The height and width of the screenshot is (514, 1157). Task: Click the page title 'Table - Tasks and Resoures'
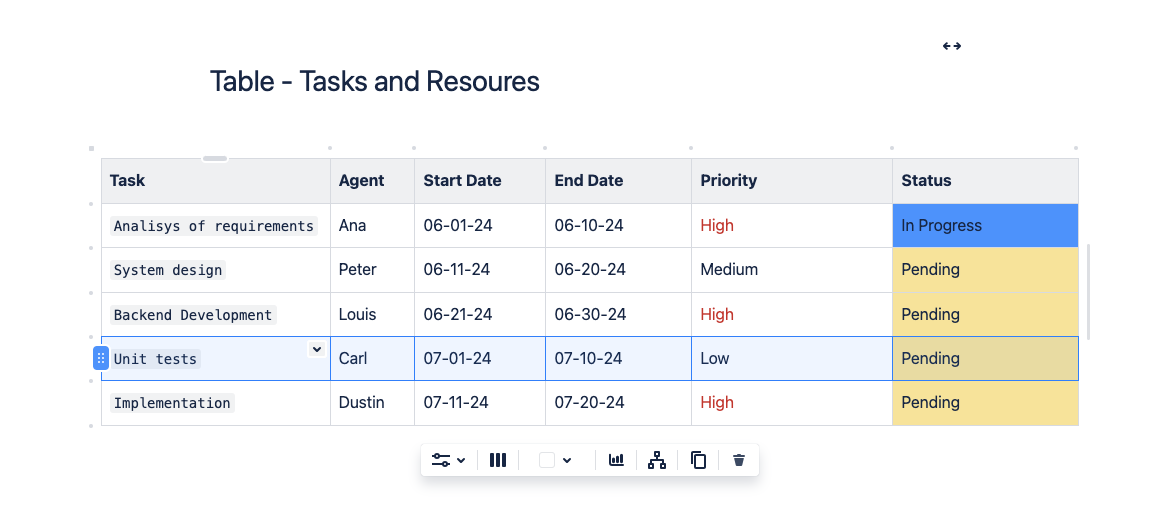pos(374,81)
